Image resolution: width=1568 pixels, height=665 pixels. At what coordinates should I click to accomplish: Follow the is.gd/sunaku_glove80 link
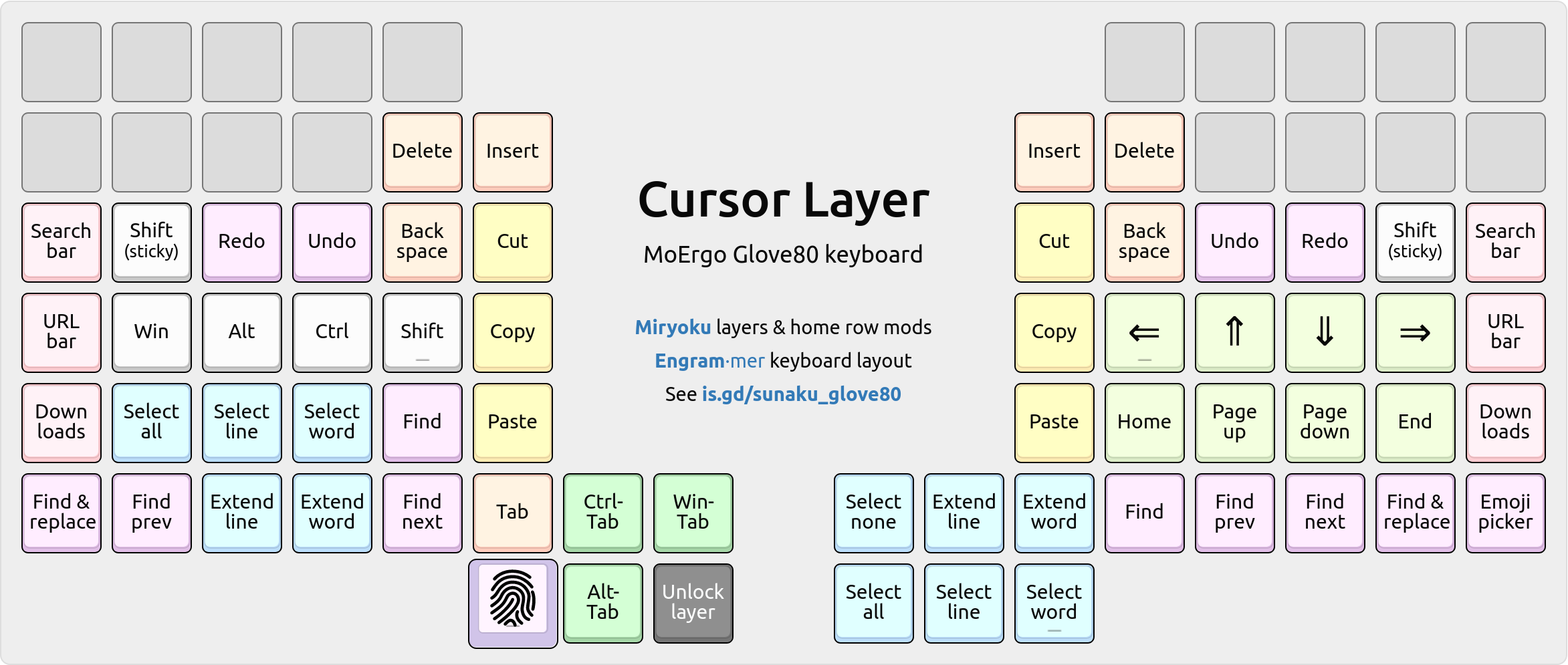coord(801,394)
